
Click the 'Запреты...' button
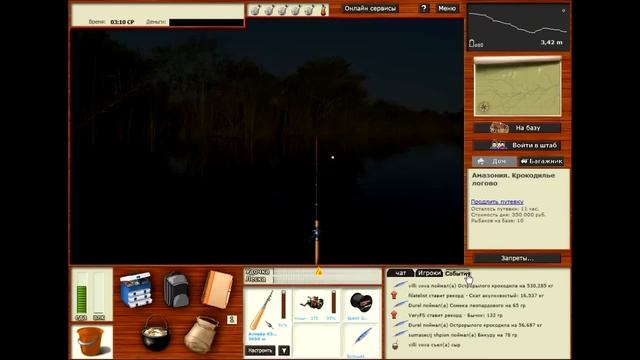pyautogui.click(x=517, y=258)
